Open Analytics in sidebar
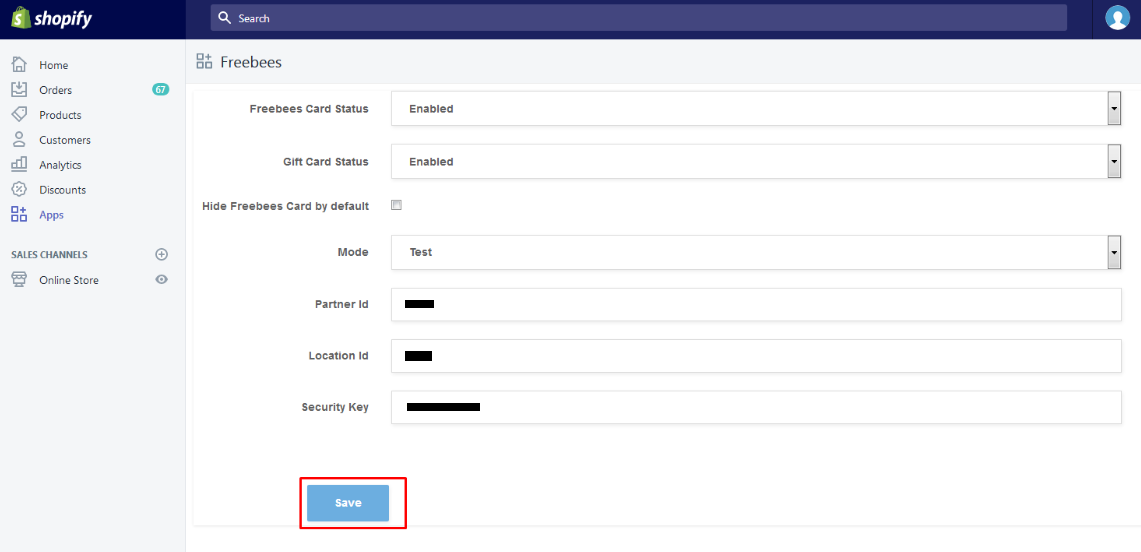This screenshot has width=1141, height=552. 60,165
